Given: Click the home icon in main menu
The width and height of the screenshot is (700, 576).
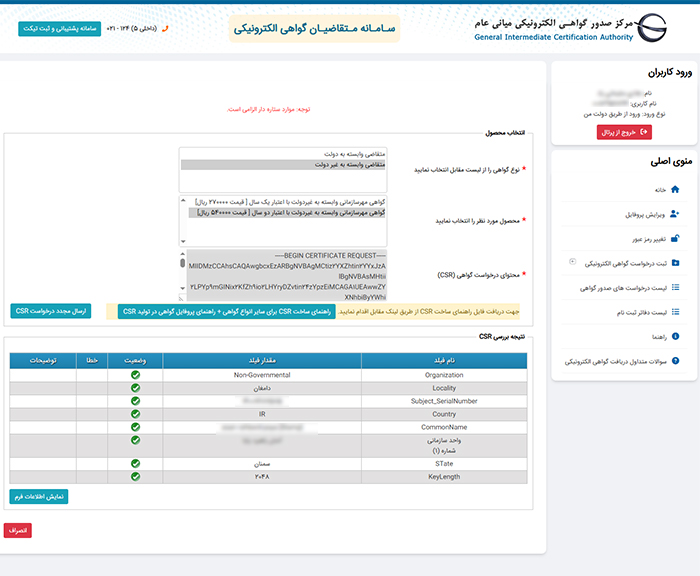Looking at the screenshot, I should pos(675,189).
